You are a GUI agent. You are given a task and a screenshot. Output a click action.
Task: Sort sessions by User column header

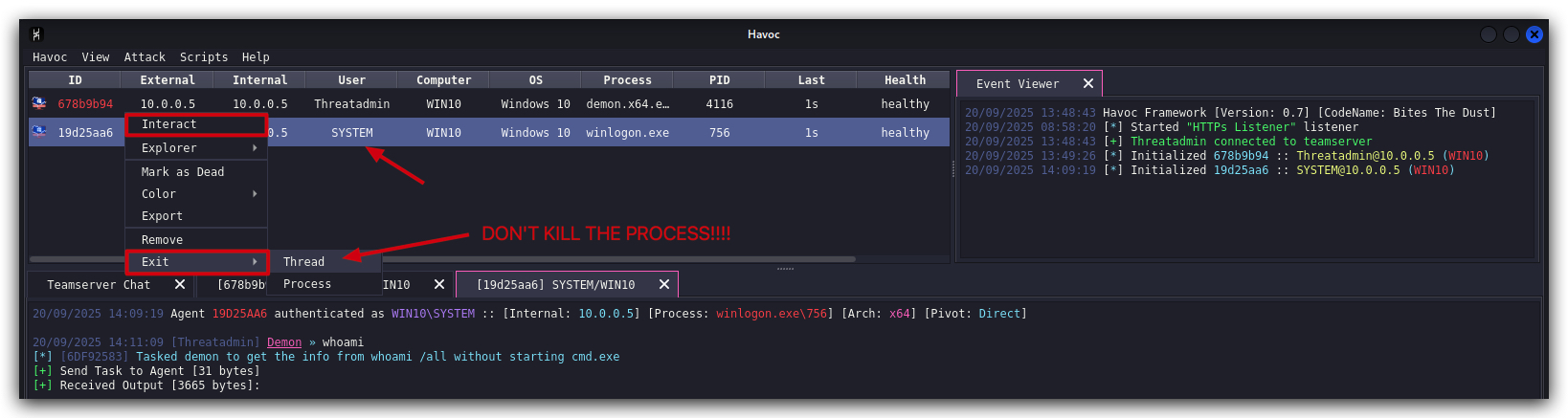pyautogui.click(x=351, y=80)
